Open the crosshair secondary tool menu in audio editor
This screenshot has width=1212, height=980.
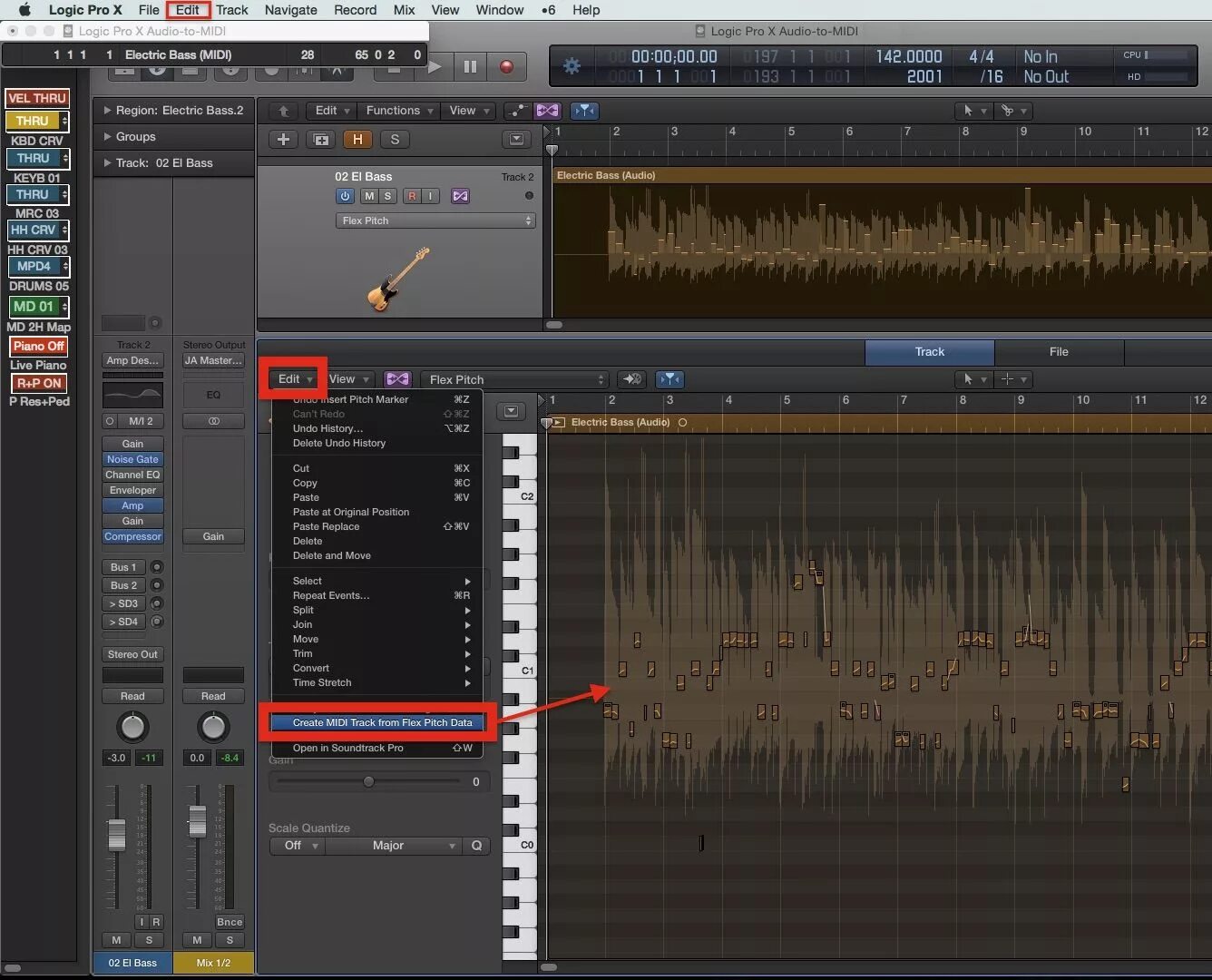pos(1012,379)
